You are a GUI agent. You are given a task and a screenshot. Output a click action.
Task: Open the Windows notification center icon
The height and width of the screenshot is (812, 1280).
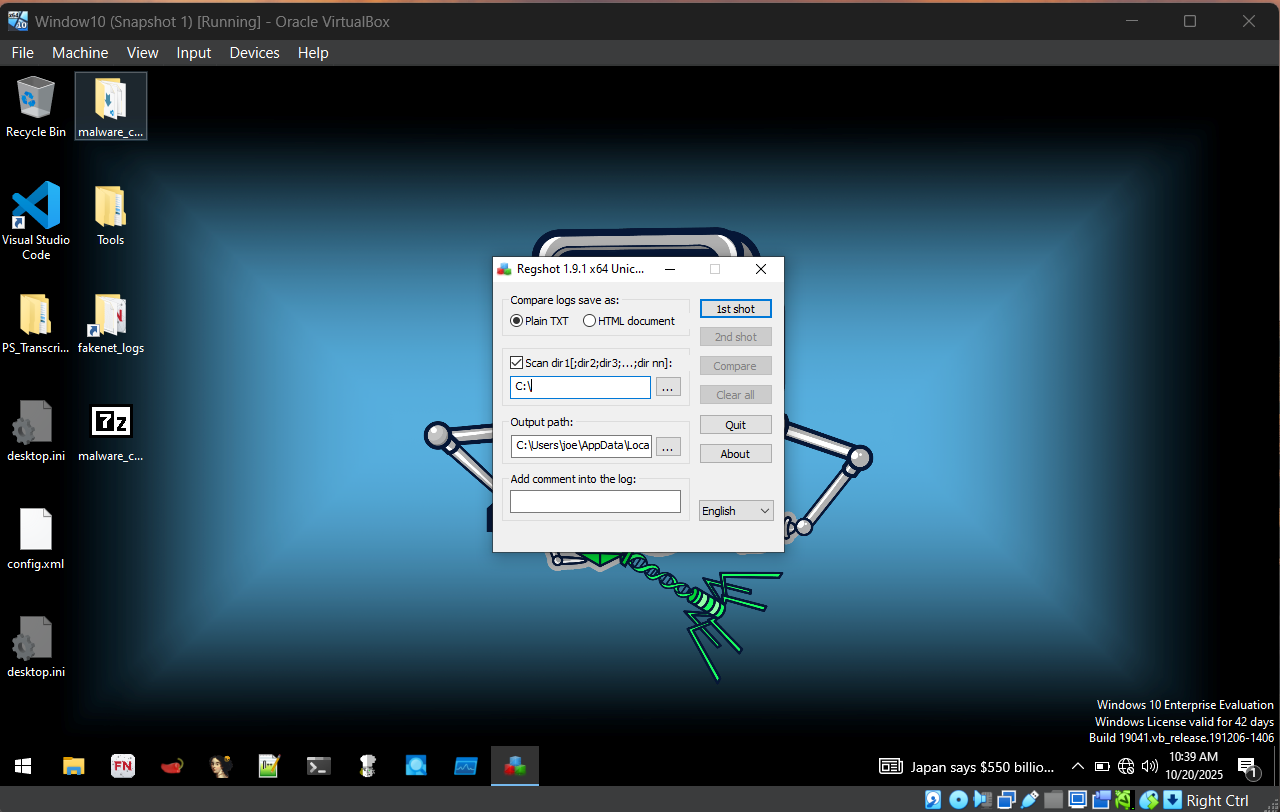[x=1248, y=767]
